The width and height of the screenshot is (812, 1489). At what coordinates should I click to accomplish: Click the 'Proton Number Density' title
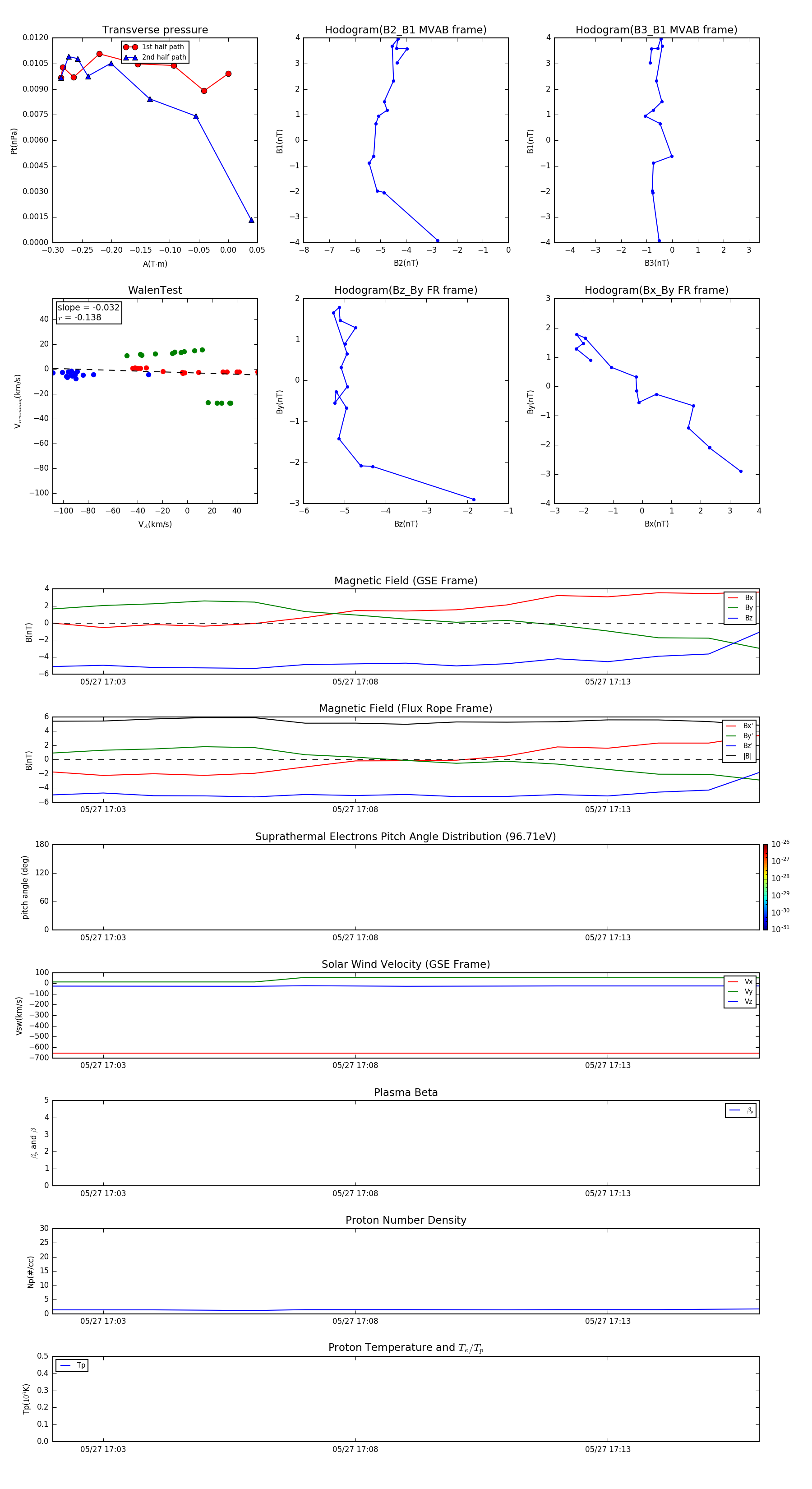[x=406, y=1220]
